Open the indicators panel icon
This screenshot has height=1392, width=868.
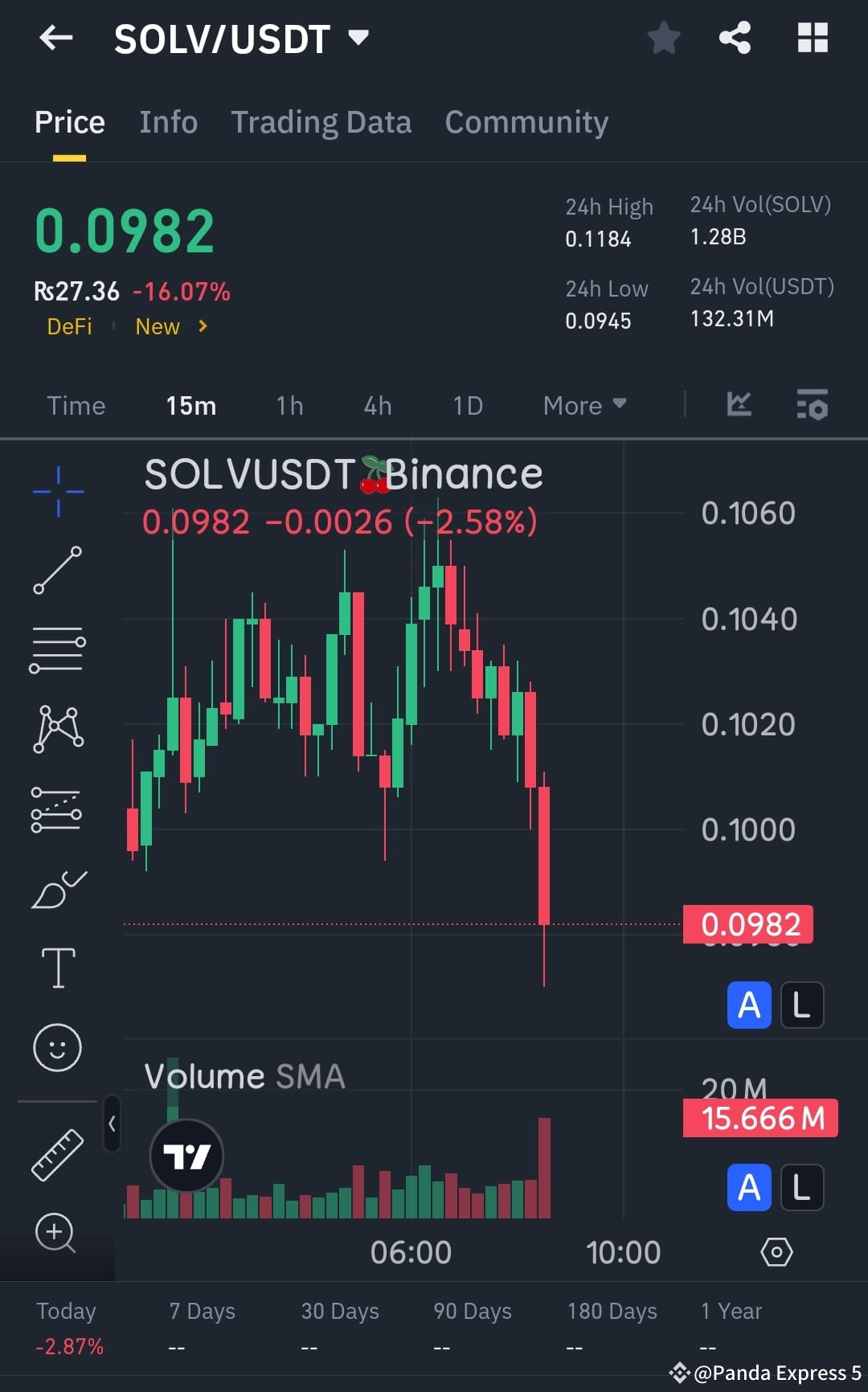(813, 406)
